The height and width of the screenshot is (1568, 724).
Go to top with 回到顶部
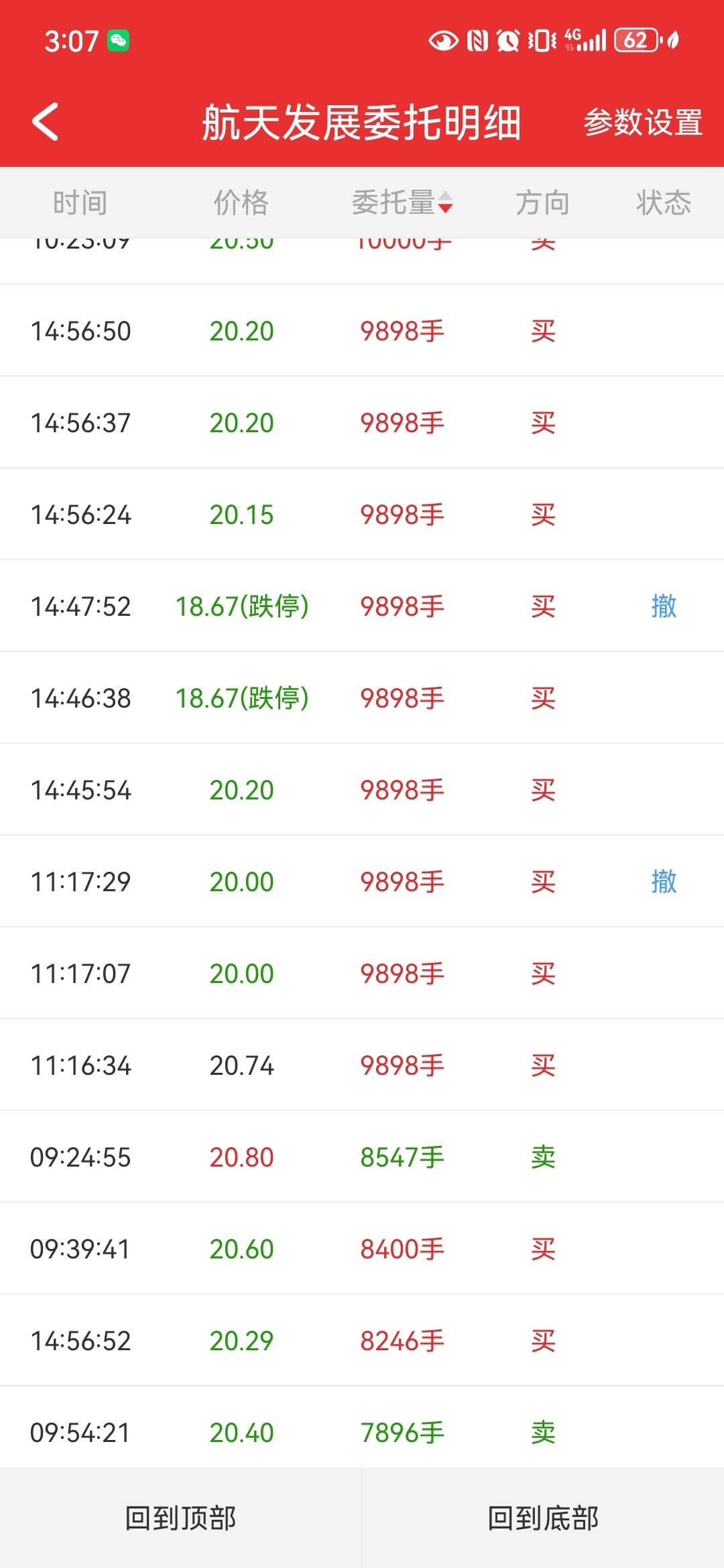pyautogui.click(x=181, y=1518)
